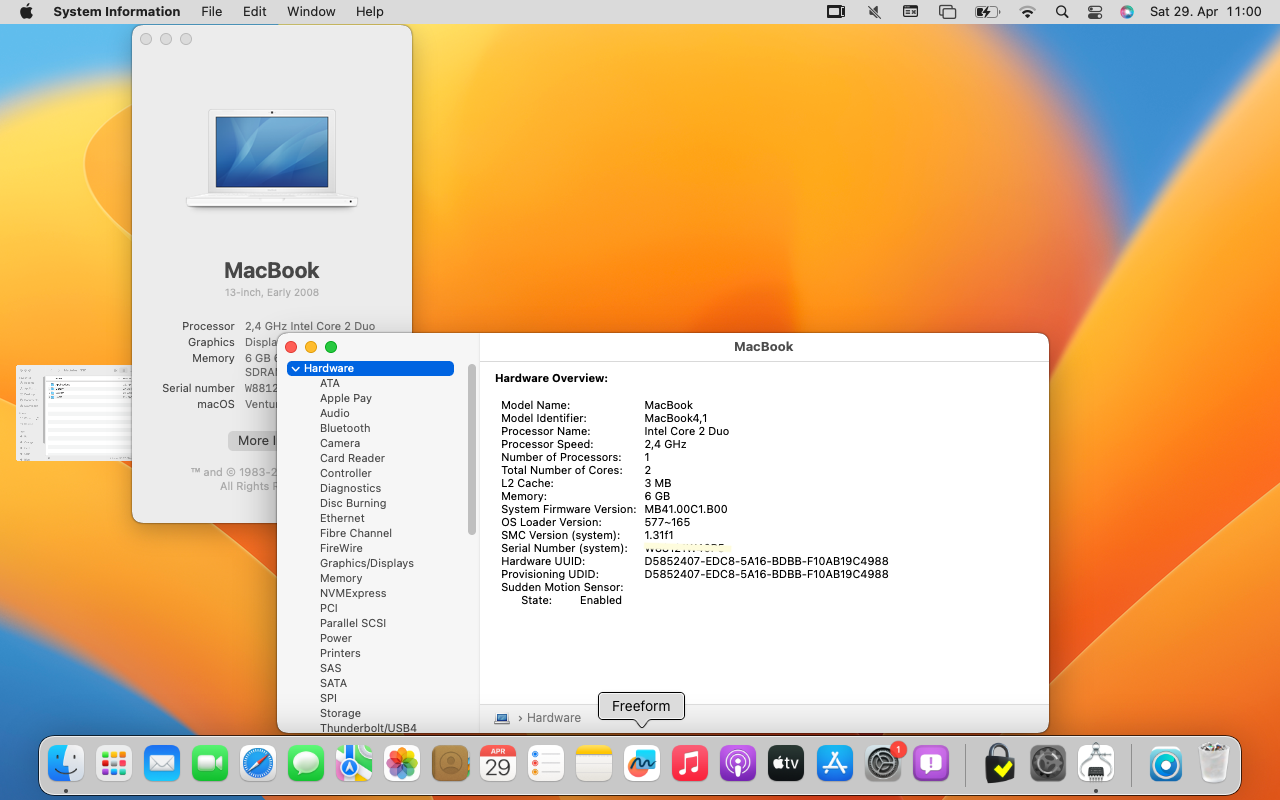Select Audio in the sidebar

coord(335,414)
